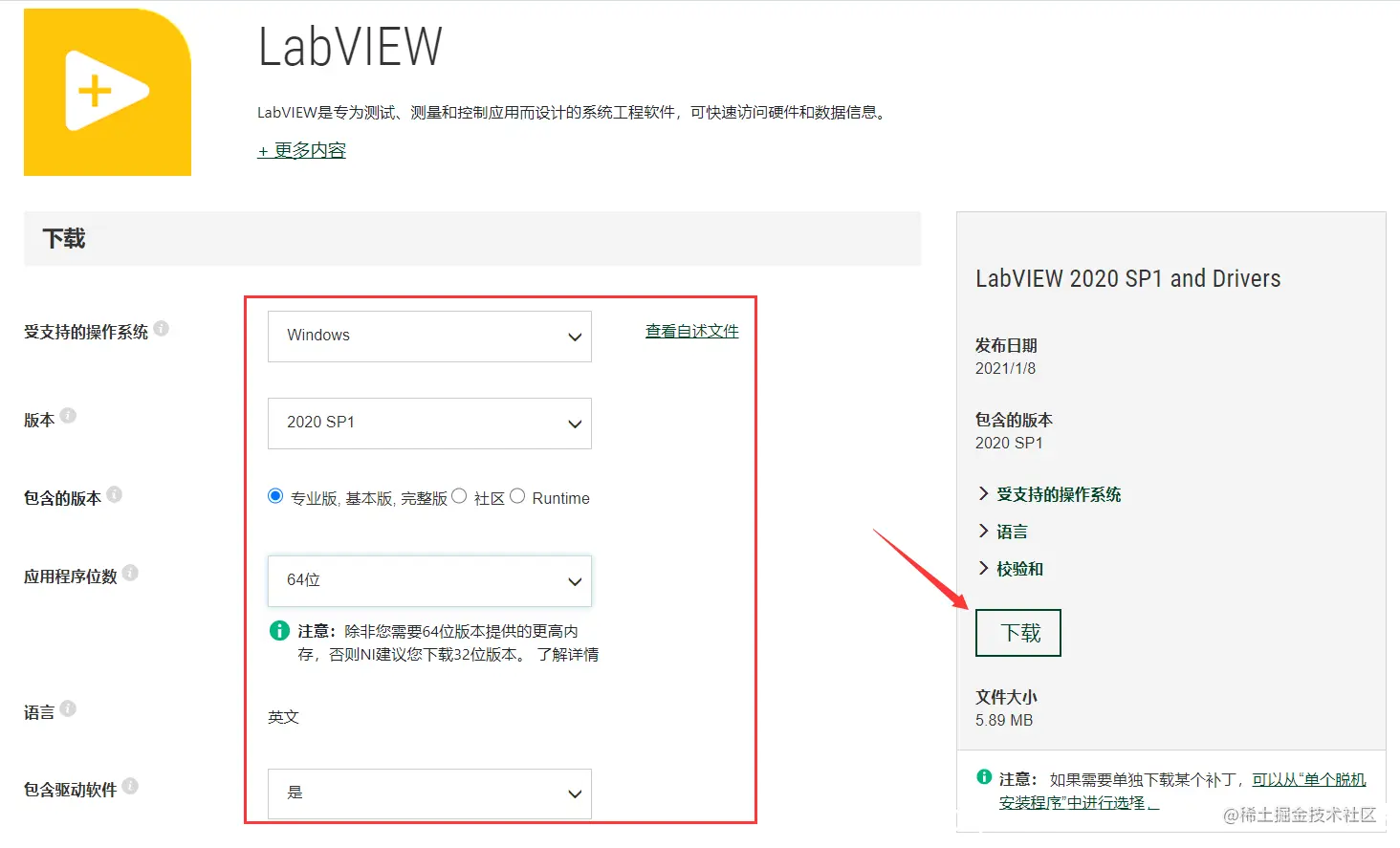Select the Runtime radio button

pyautogui.click(x=517, y=496)
